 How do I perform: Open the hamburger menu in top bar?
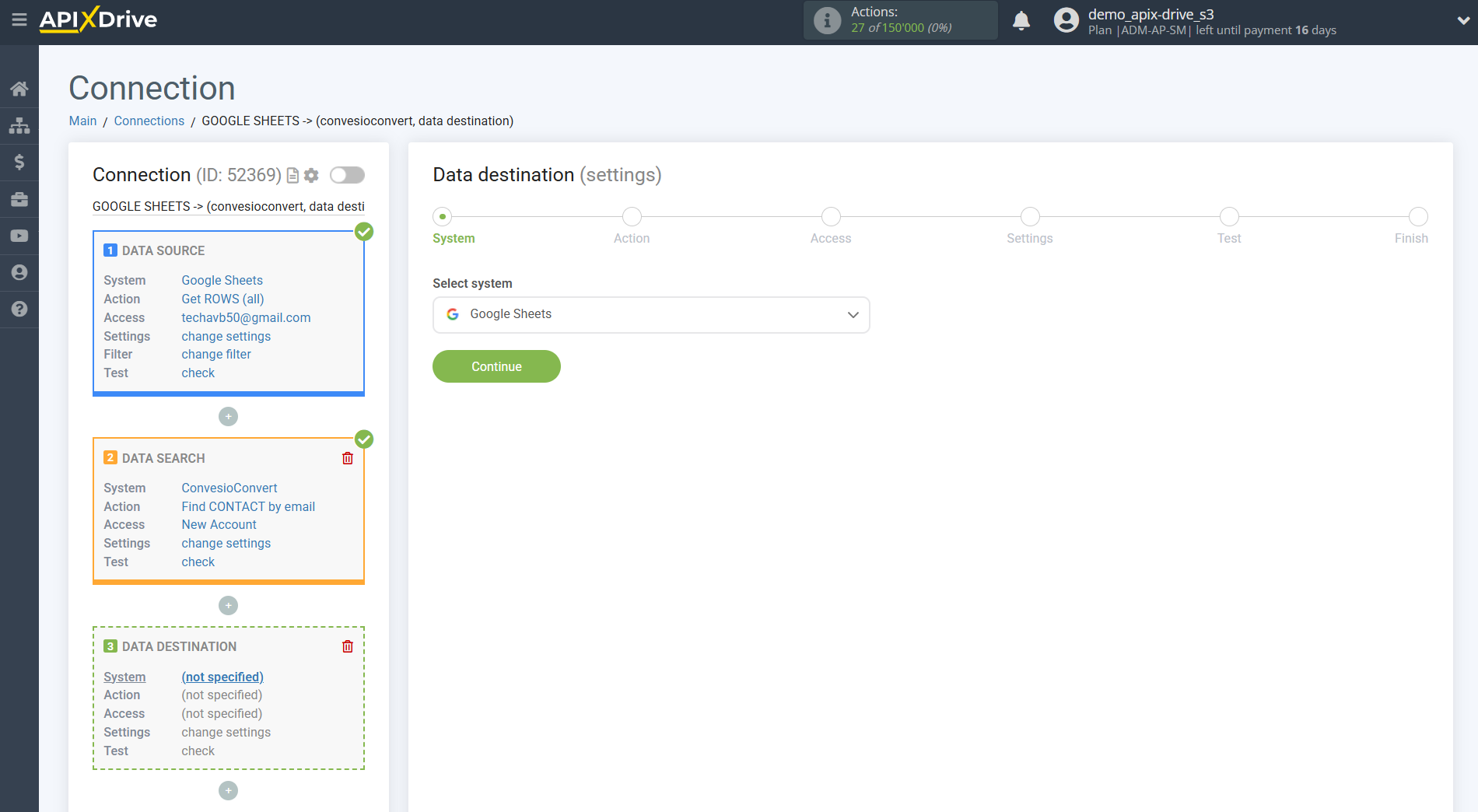[x=19, y=20]
